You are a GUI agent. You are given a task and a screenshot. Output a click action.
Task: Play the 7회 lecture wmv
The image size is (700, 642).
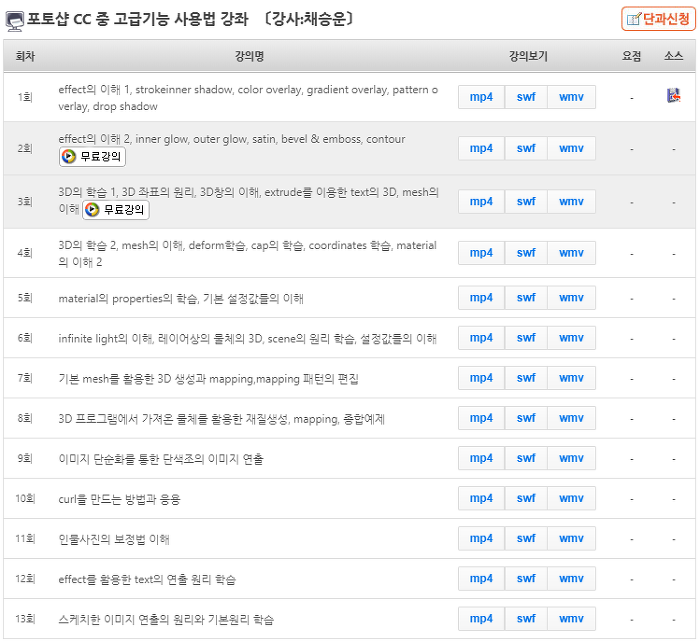tap(571, 378)
